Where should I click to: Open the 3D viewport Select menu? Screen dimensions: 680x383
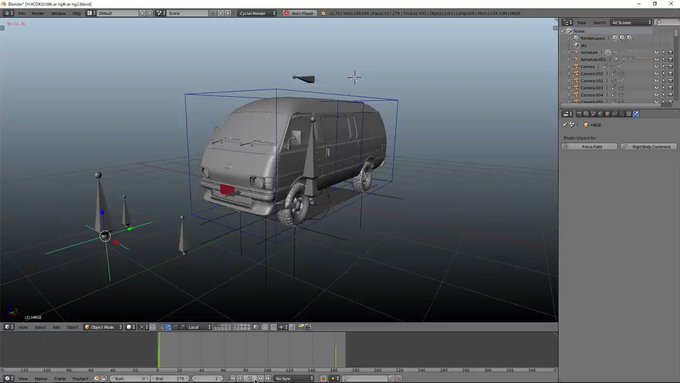40,327
